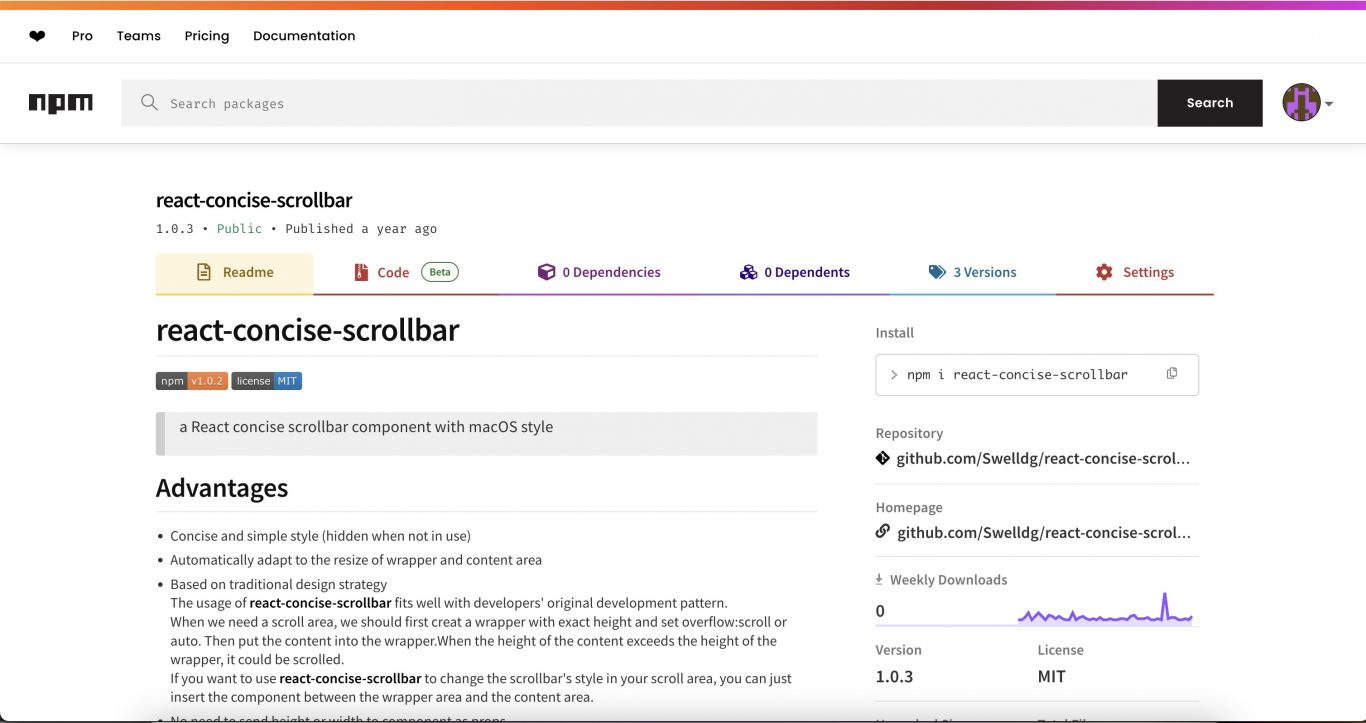Click the version 1.0.3 value in sidebar
The image size is (1366, 723).
pyautogui.click(x=894, y=676)
